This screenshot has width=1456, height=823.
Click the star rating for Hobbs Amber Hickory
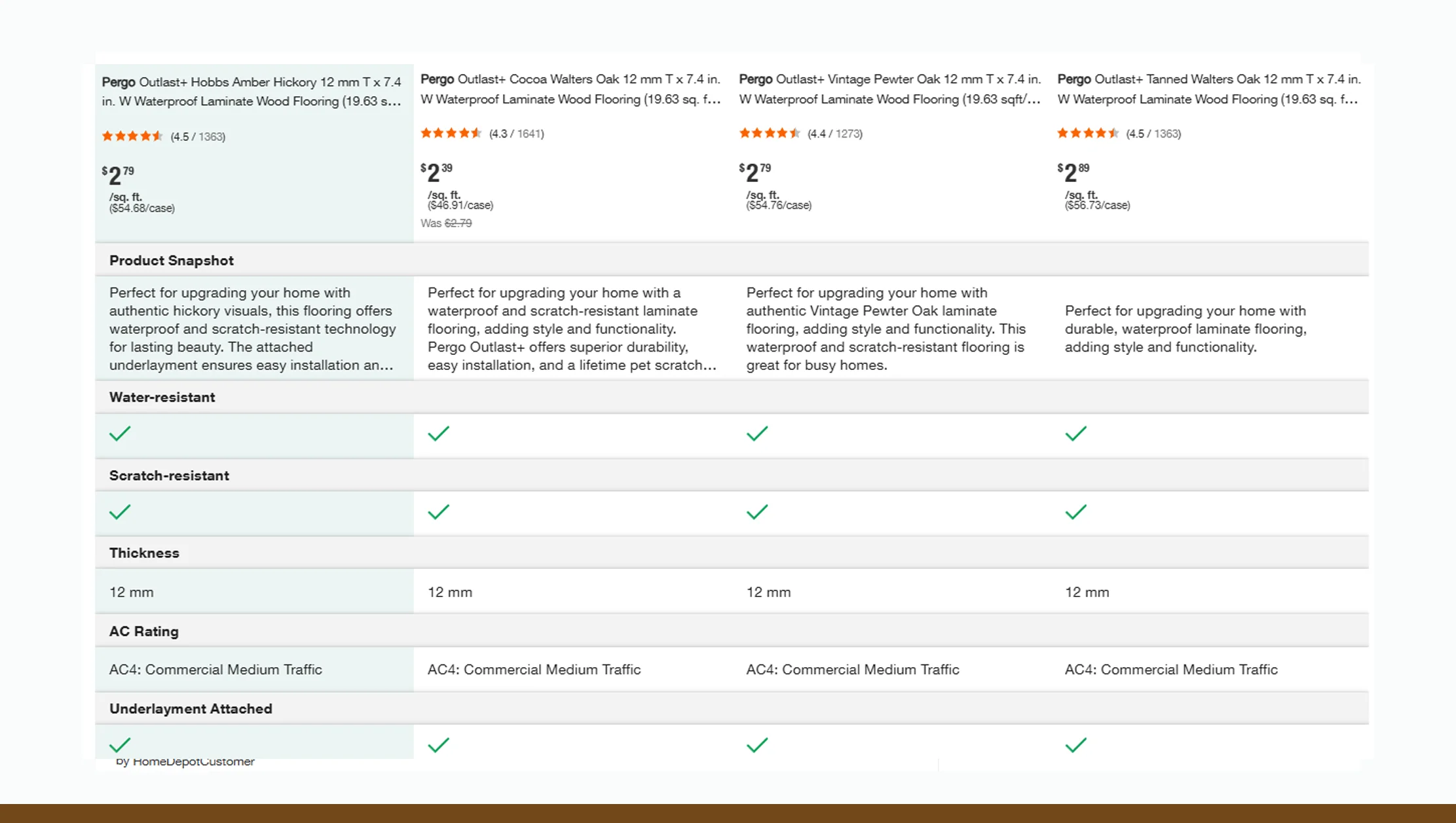click(x=132, y=136)
